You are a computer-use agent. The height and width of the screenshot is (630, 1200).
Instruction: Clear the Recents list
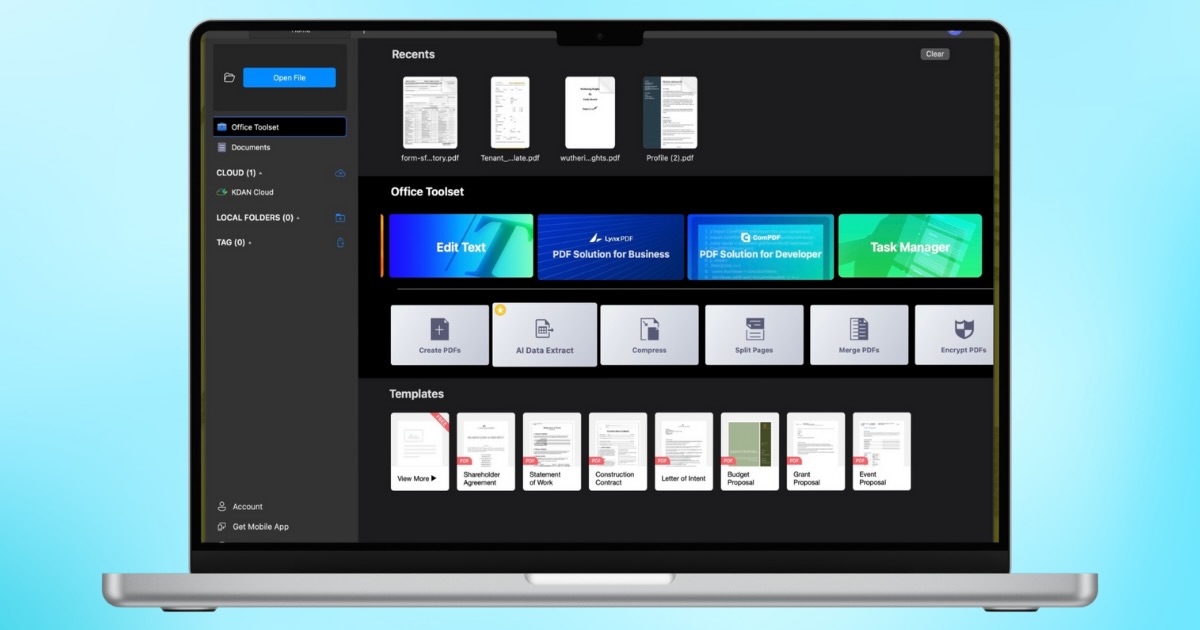(934, 54)
